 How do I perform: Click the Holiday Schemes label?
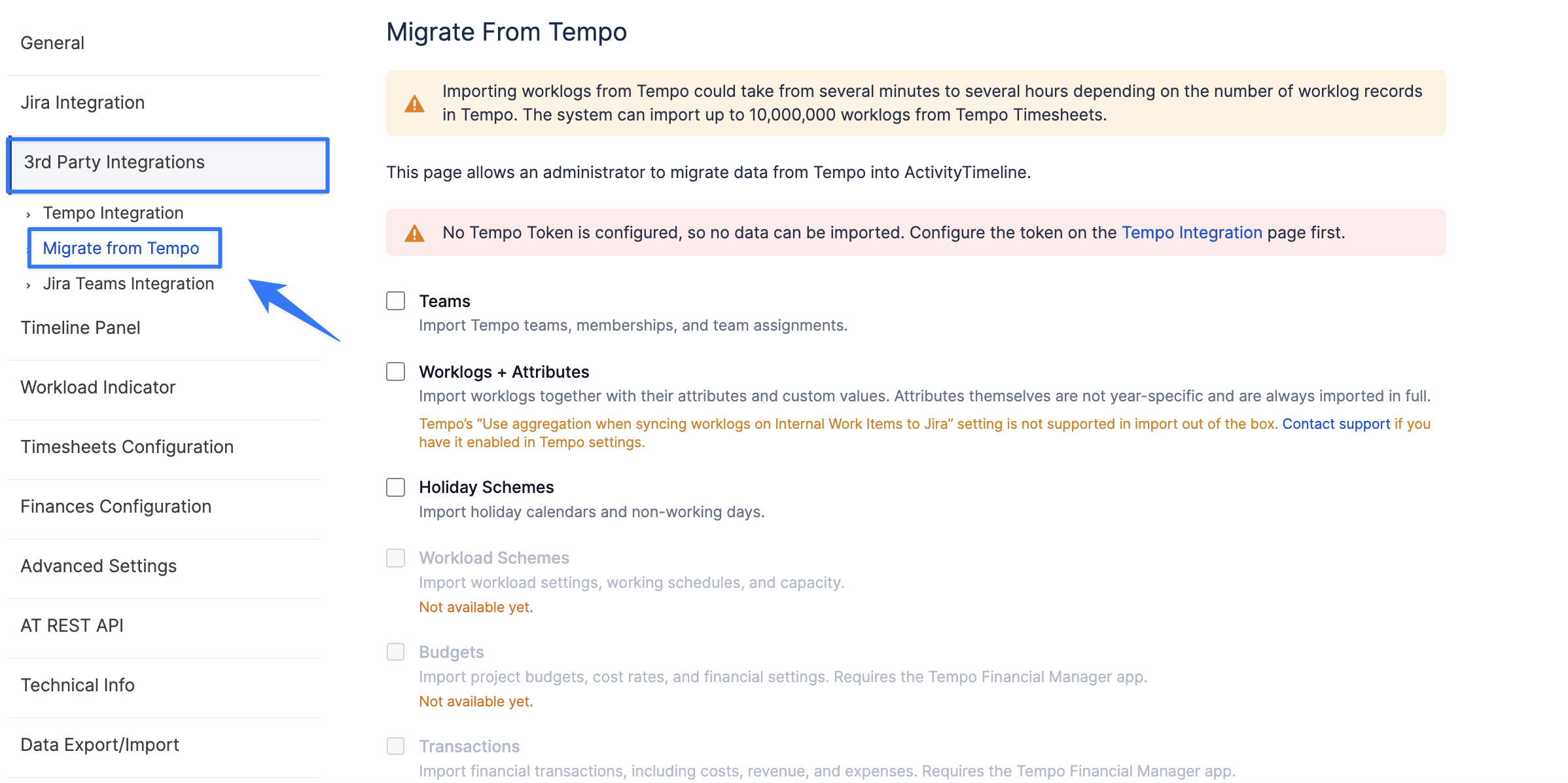pos(486,487)
